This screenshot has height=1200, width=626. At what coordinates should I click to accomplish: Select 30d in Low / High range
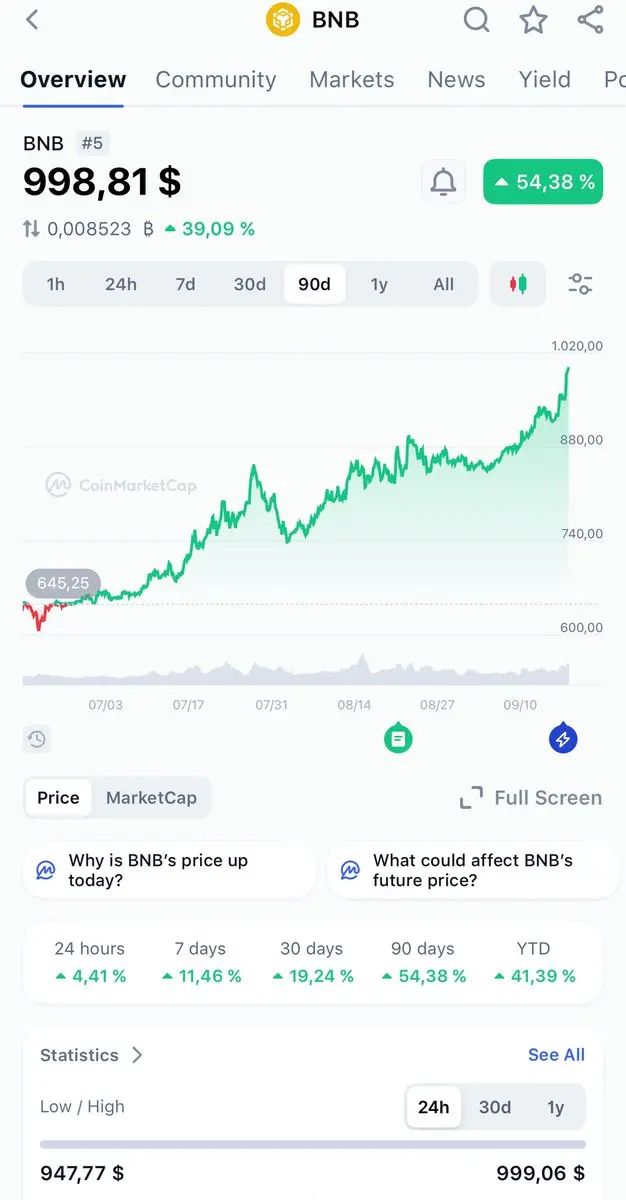point(495,1107)
